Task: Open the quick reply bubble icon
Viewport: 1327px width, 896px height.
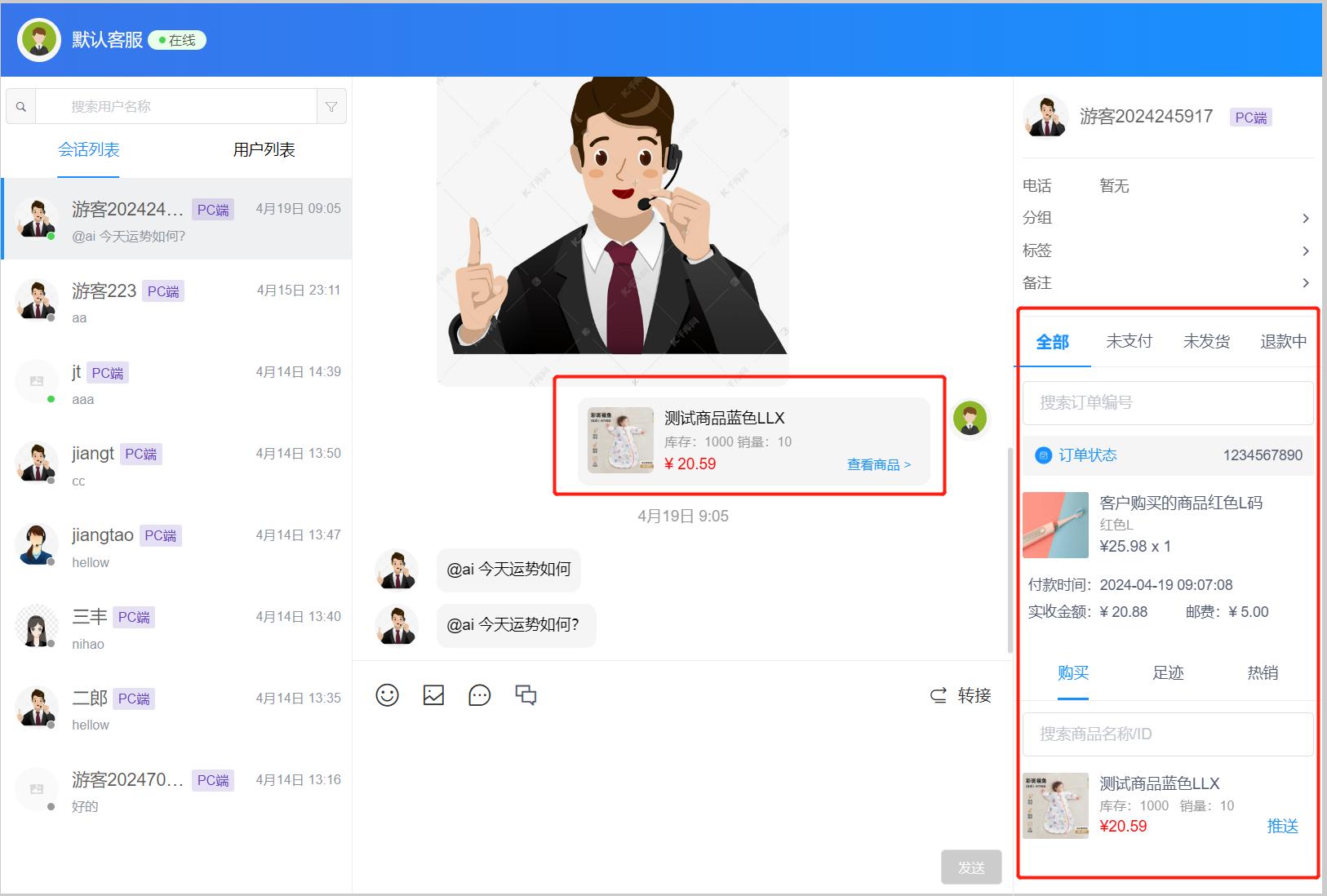Action: coord(480,695)
